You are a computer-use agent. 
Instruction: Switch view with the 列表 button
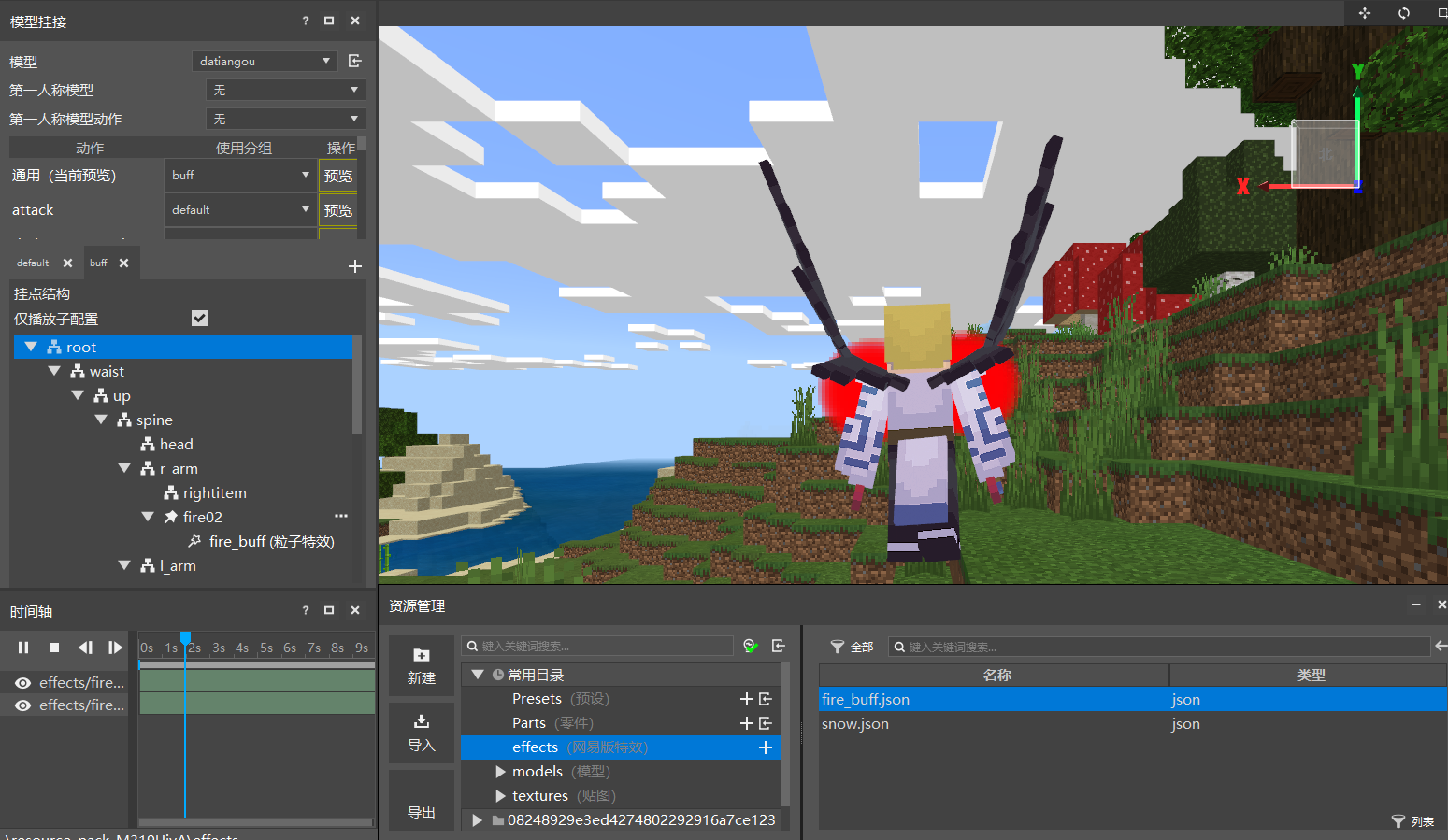pos(1412,821)
